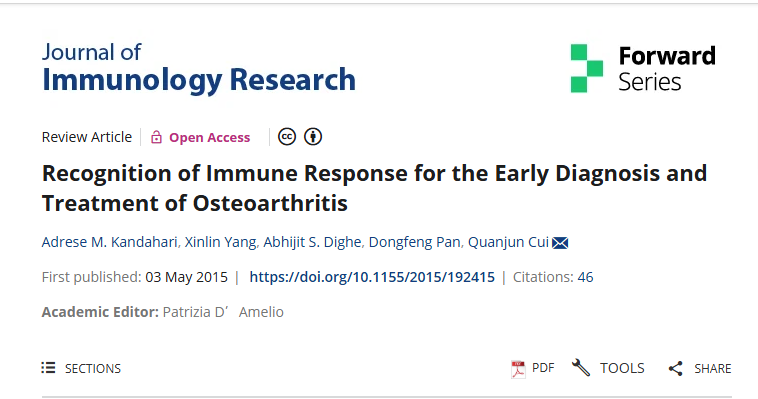Click the PDF document icon

518,369
